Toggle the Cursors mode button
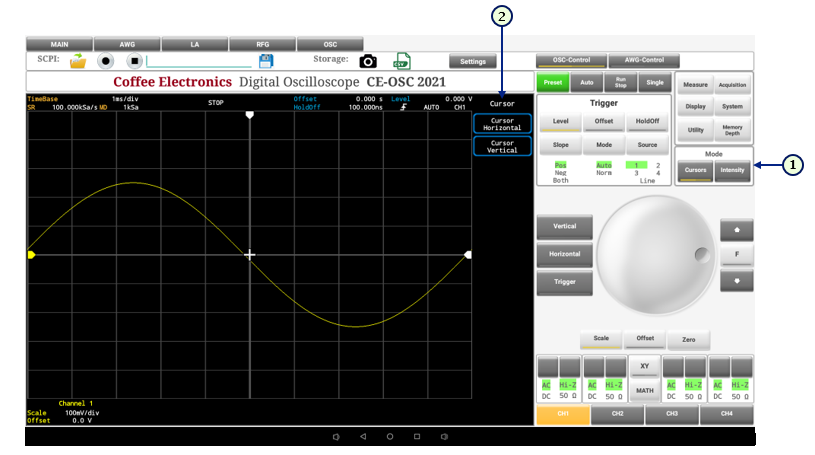The width and height of the screenshot is (815, 455). point(695,170)
